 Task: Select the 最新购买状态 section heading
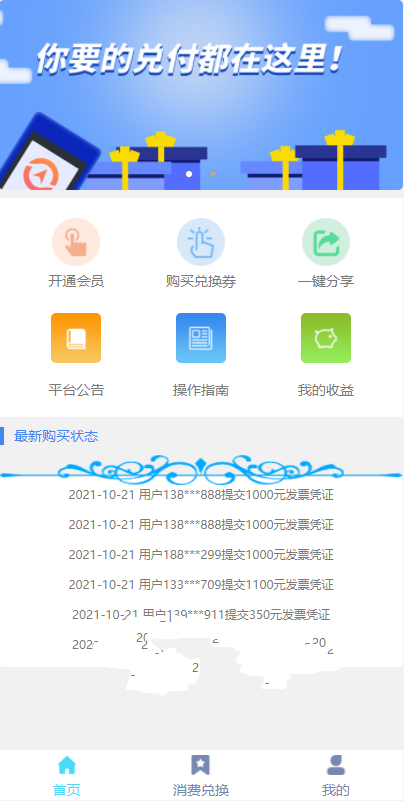[56, 436]
